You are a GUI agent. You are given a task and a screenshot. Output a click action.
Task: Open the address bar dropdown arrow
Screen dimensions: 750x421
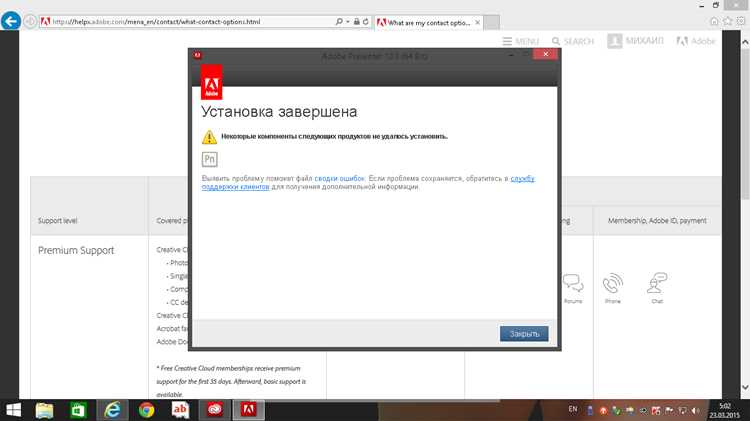point(347,22)
